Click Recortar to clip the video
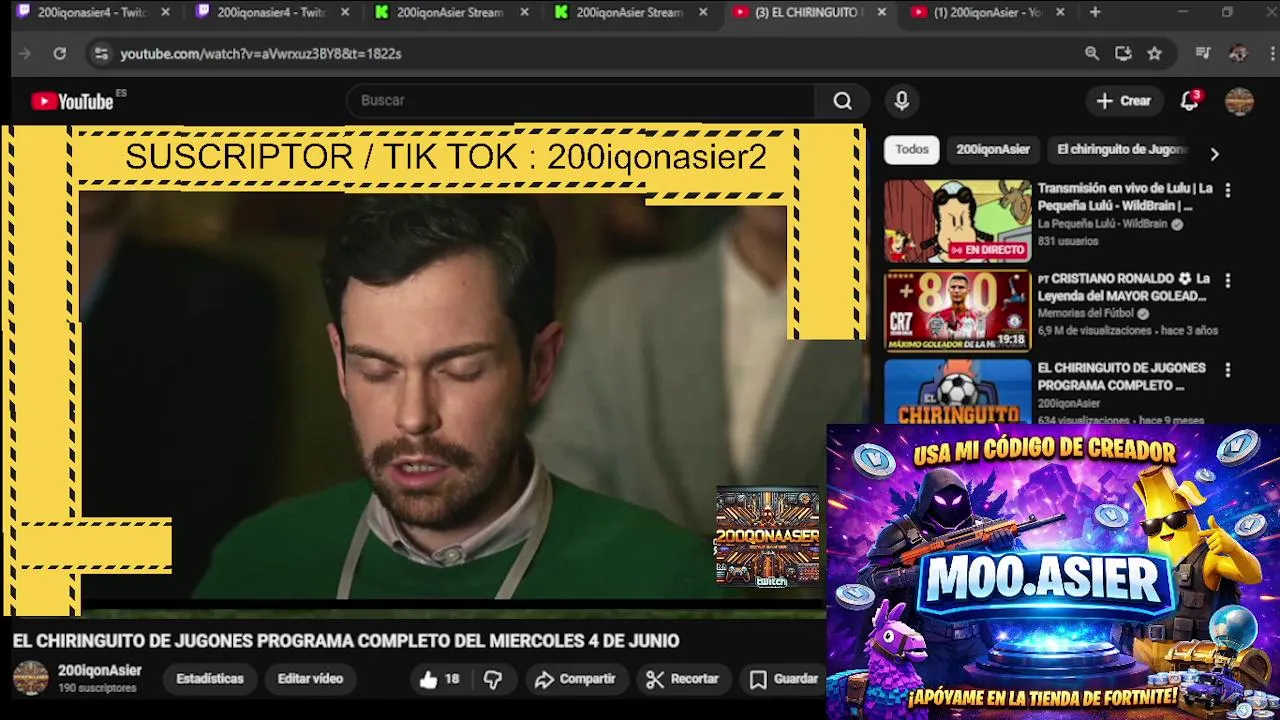 click(x=683, y=679)
